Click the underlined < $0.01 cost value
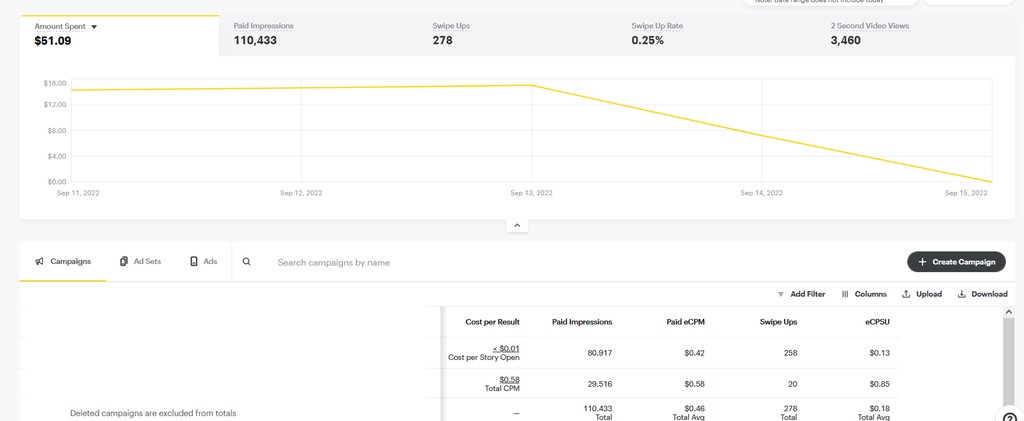Viewport: 1024px width, 421px height. point(506,349)
